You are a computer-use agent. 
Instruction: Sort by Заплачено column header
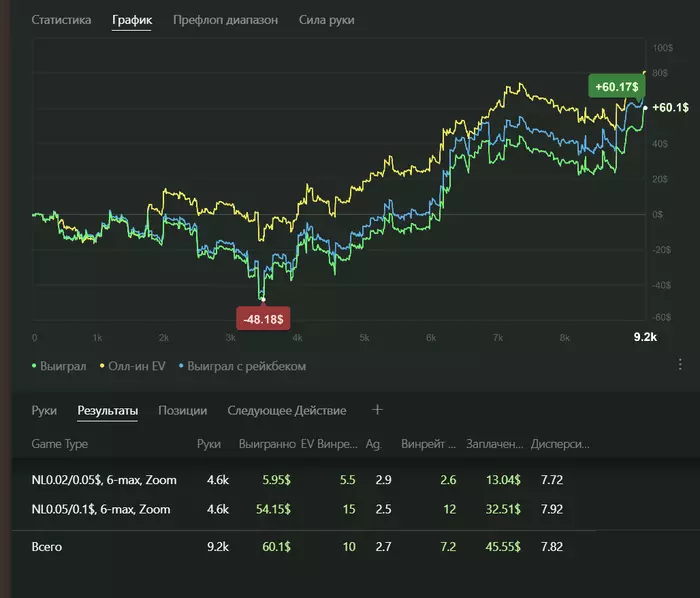pos(495,444)
